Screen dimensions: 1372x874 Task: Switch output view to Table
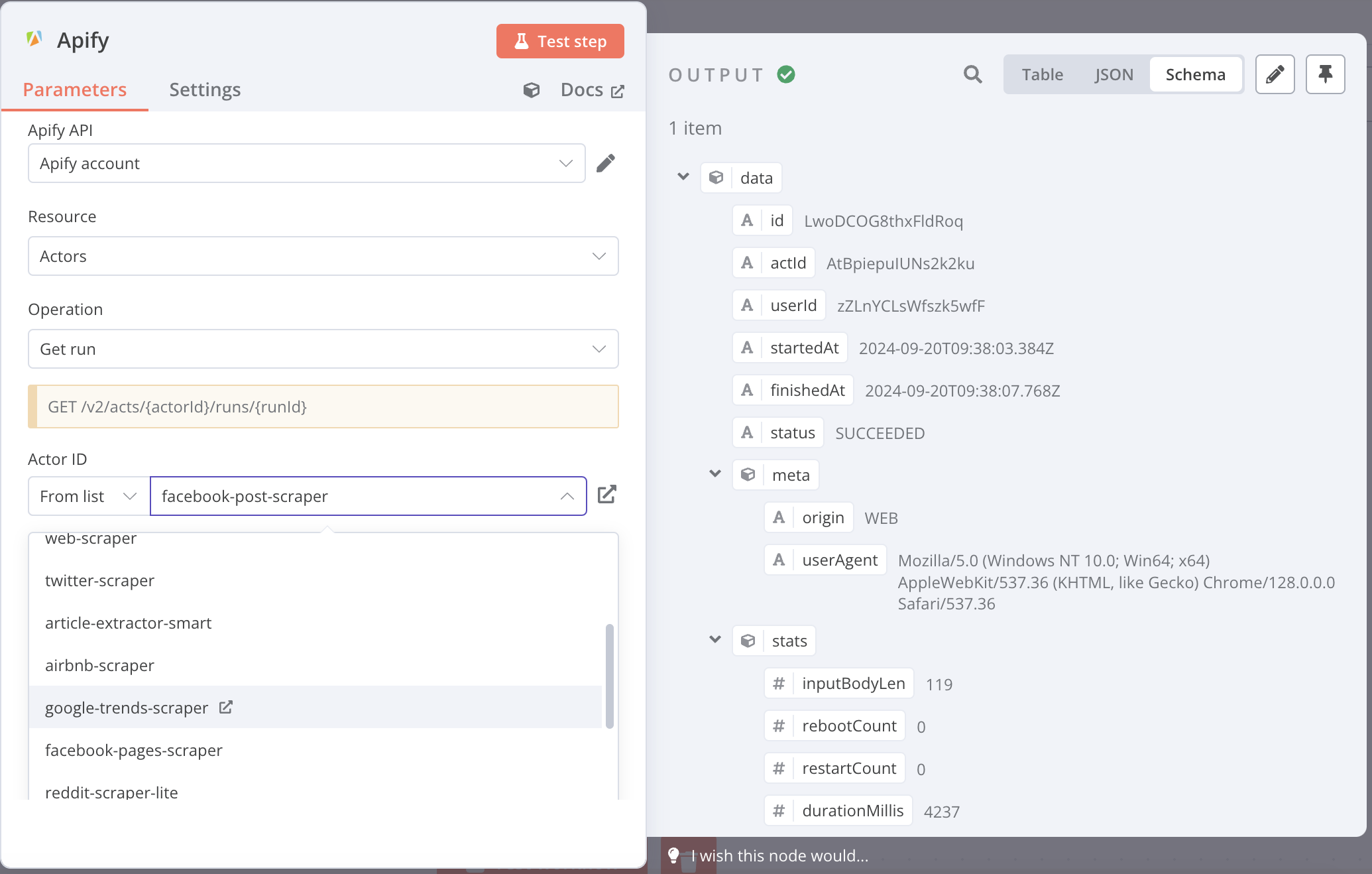click(x=1042, y=74)
